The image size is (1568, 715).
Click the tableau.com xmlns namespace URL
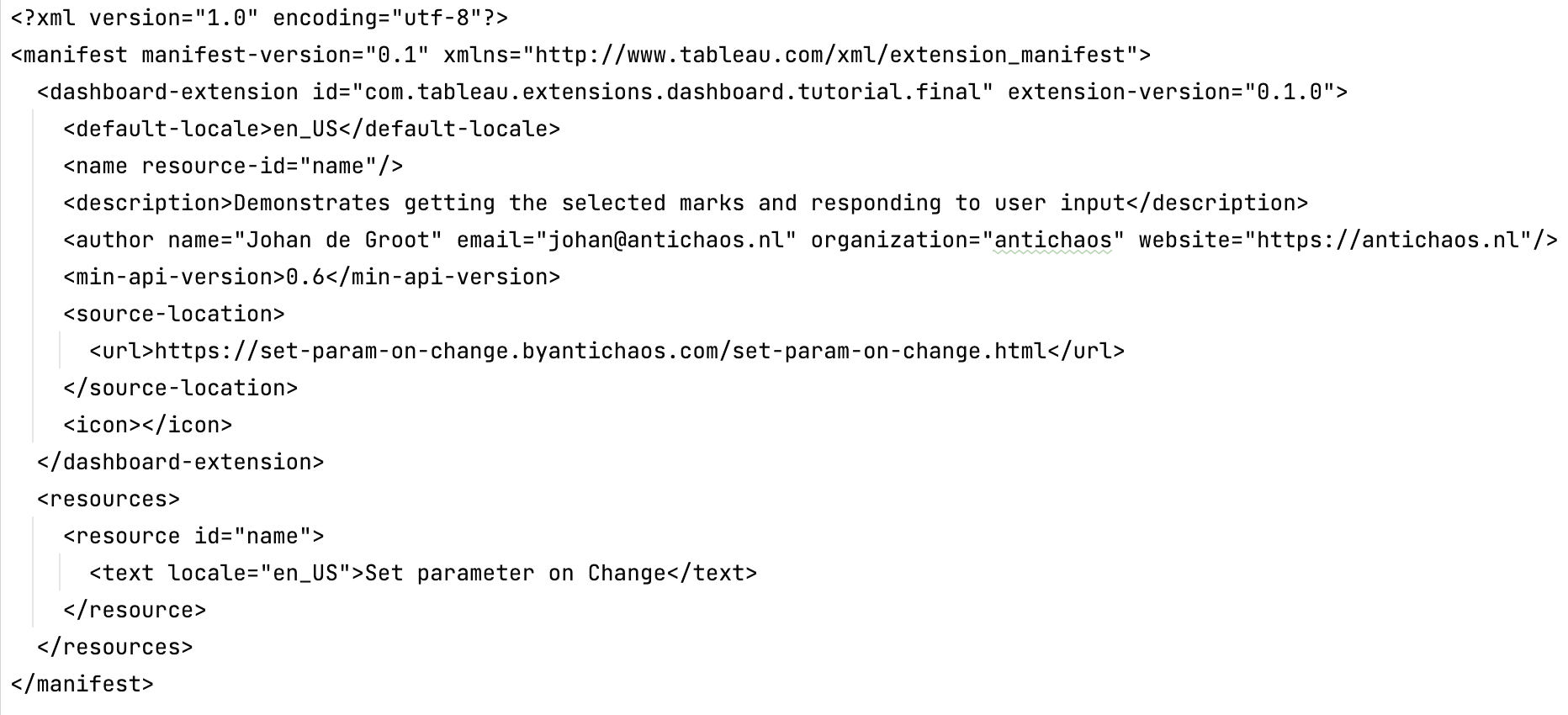(x=830, y=56)
